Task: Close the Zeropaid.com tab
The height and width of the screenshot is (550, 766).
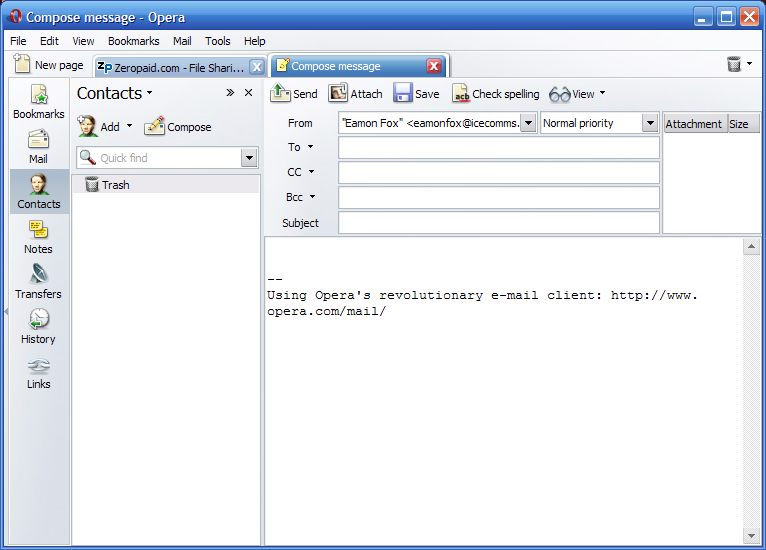Action: (x=257, y=67)
